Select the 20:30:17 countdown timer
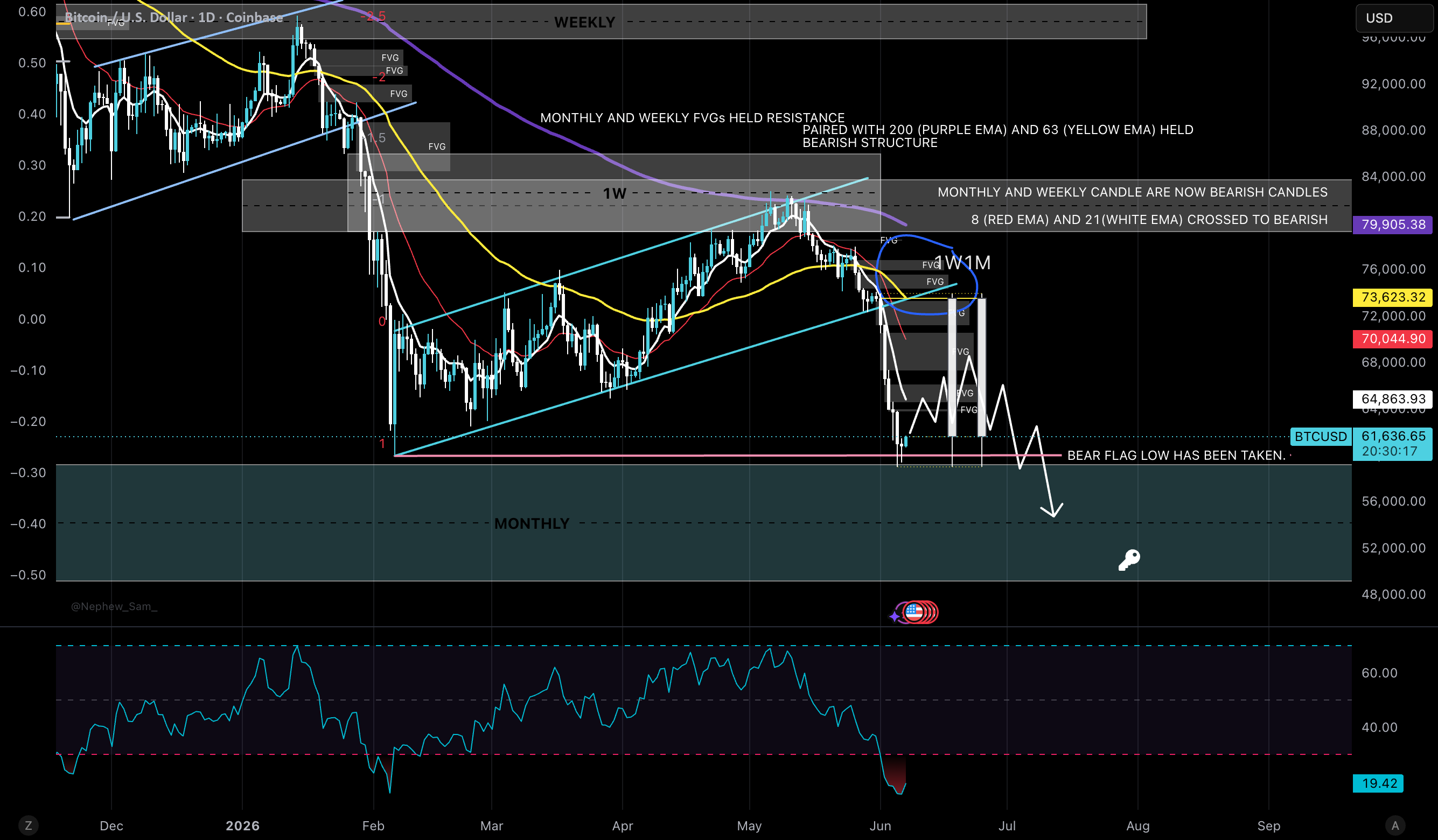 tap(1389, 451)
